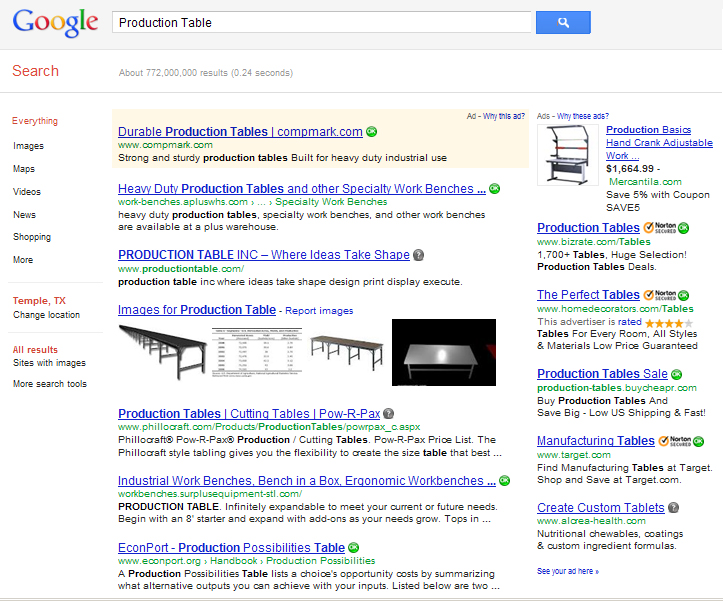
Task: Click the workbench product image in ads
Action: pos(569,155)
